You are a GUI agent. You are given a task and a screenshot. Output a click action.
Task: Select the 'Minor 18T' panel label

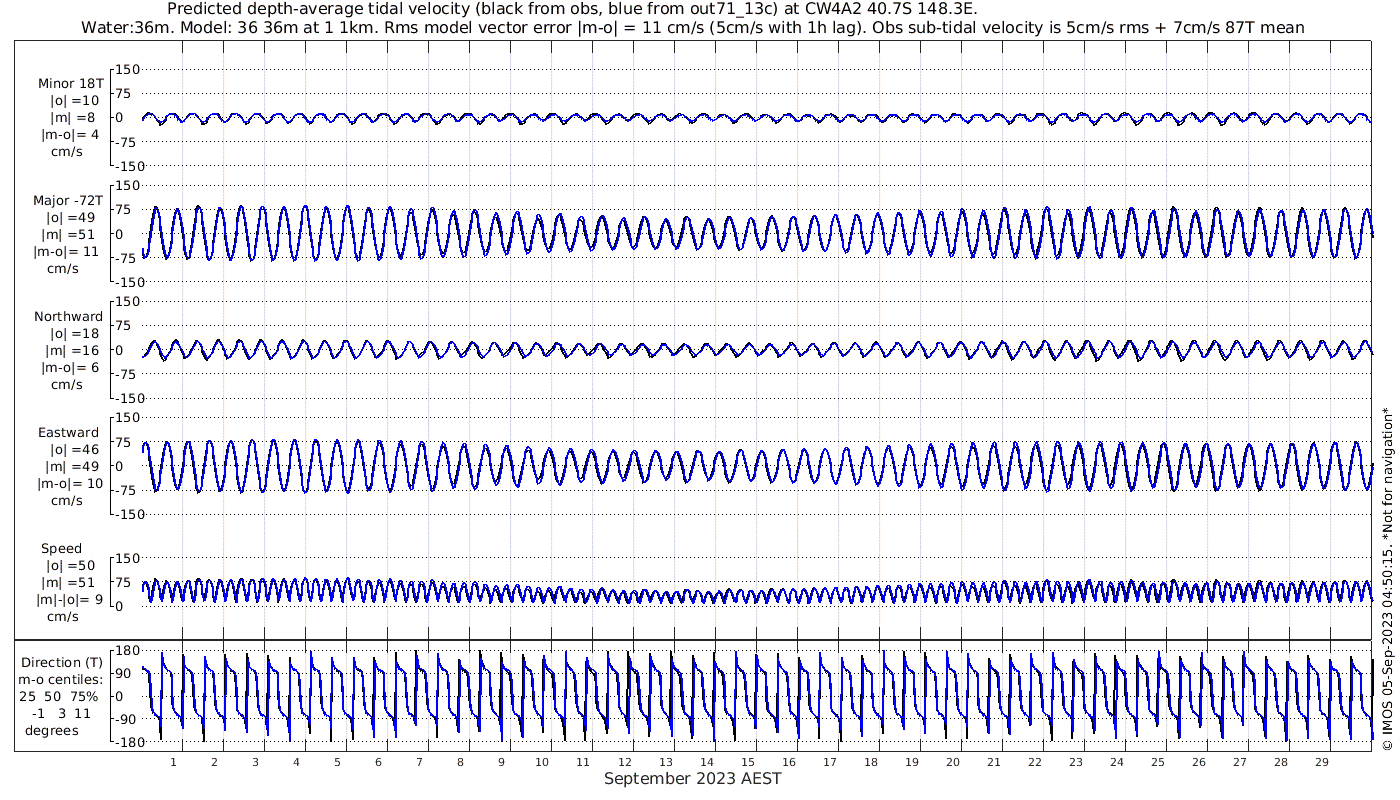click(x=70, y=83)
